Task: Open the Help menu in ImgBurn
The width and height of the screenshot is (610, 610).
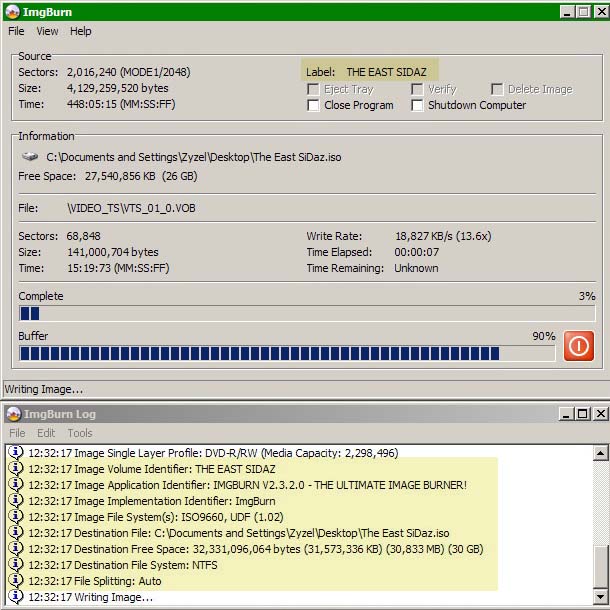Action: point(81,31)
